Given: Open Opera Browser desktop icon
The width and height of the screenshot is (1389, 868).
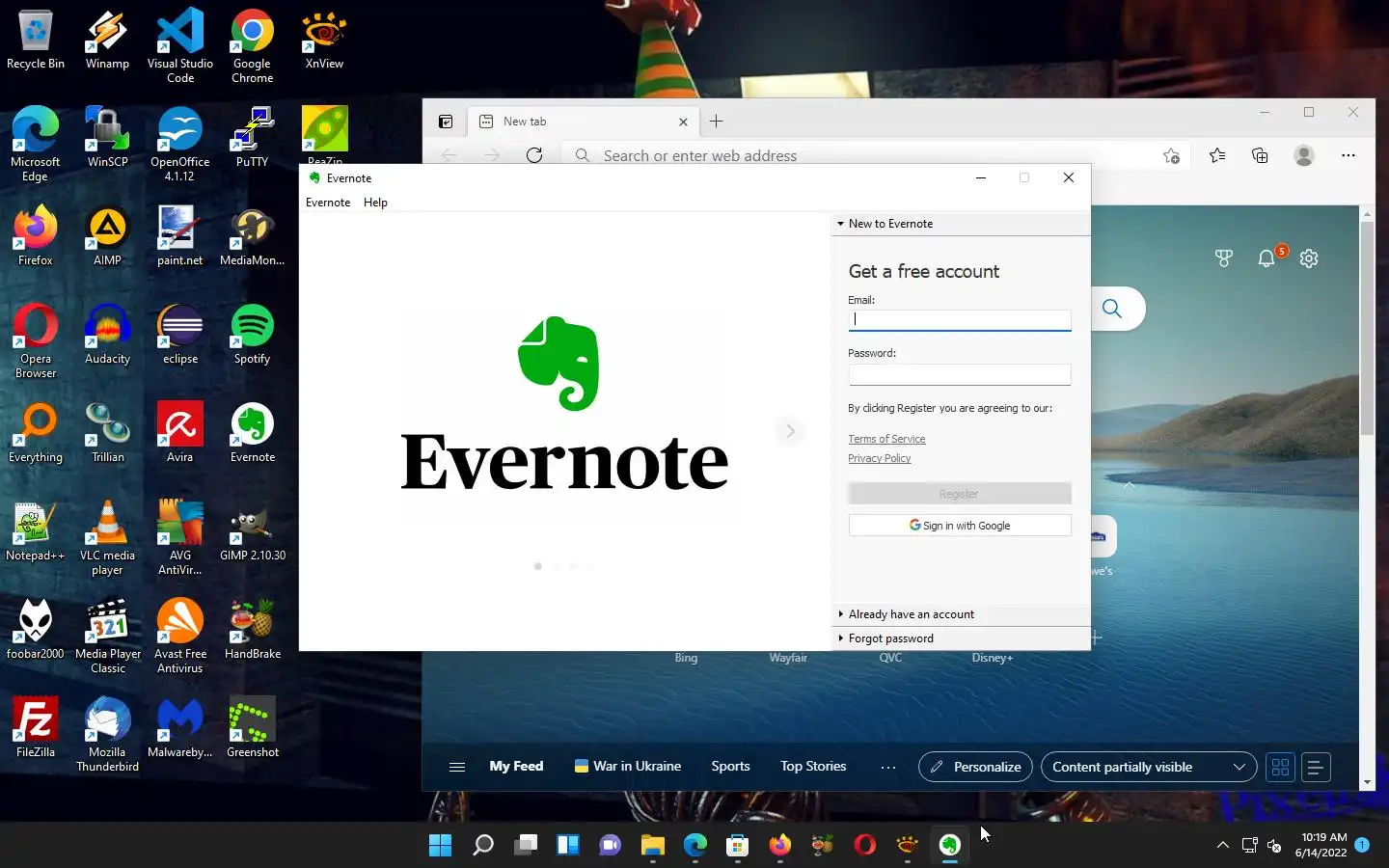Looking at the screenshot, I should (x=36, y=341).
